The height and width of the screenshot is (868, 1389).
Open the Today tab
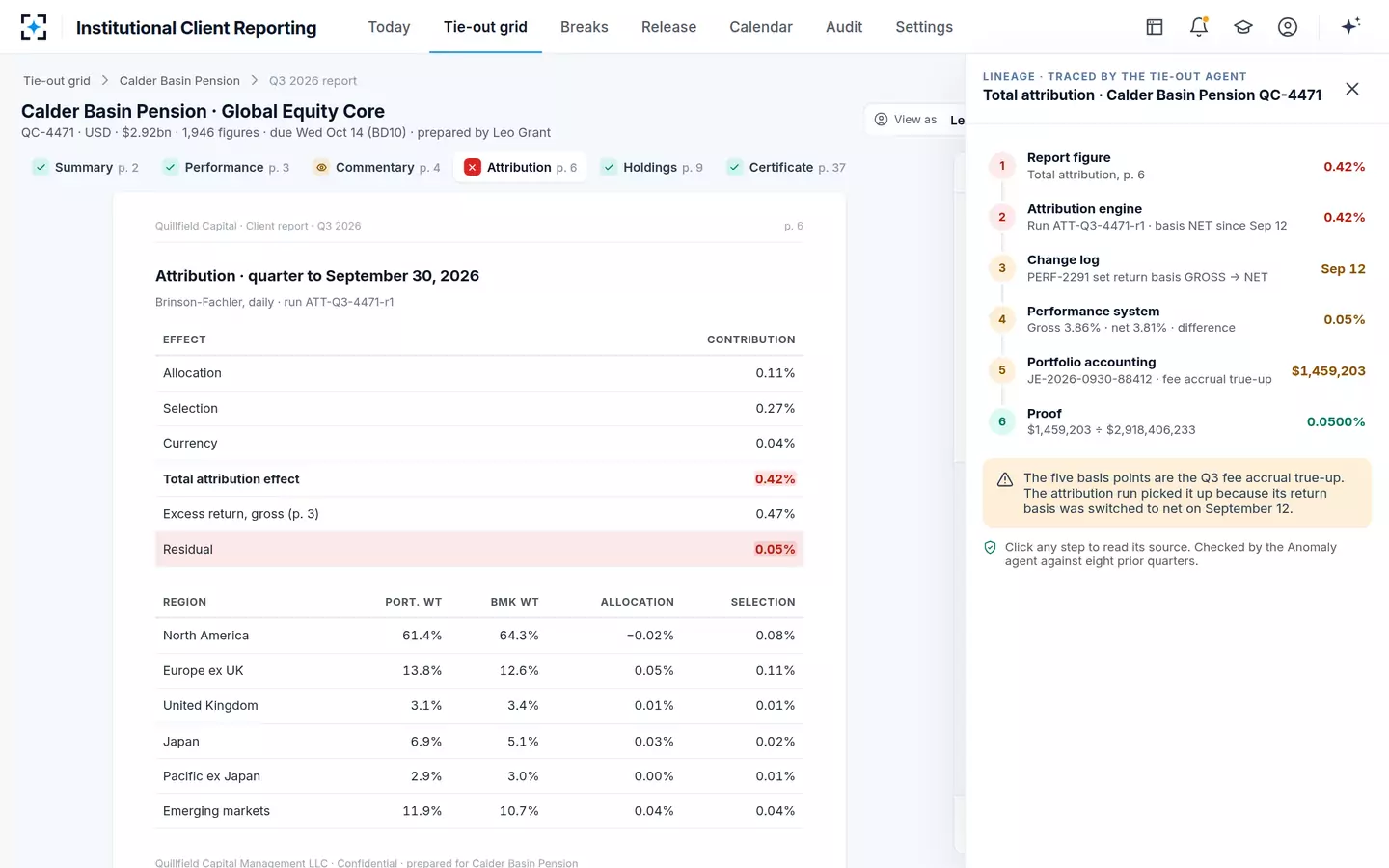(x=389, y=27)
